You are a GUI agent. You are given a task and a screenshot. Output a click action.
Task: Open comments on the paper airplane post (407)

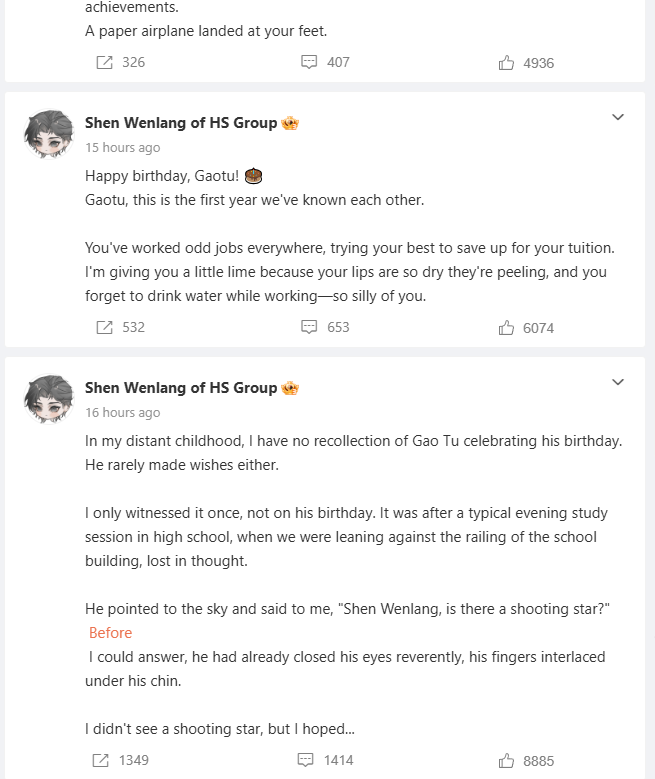tap(326, 63)
